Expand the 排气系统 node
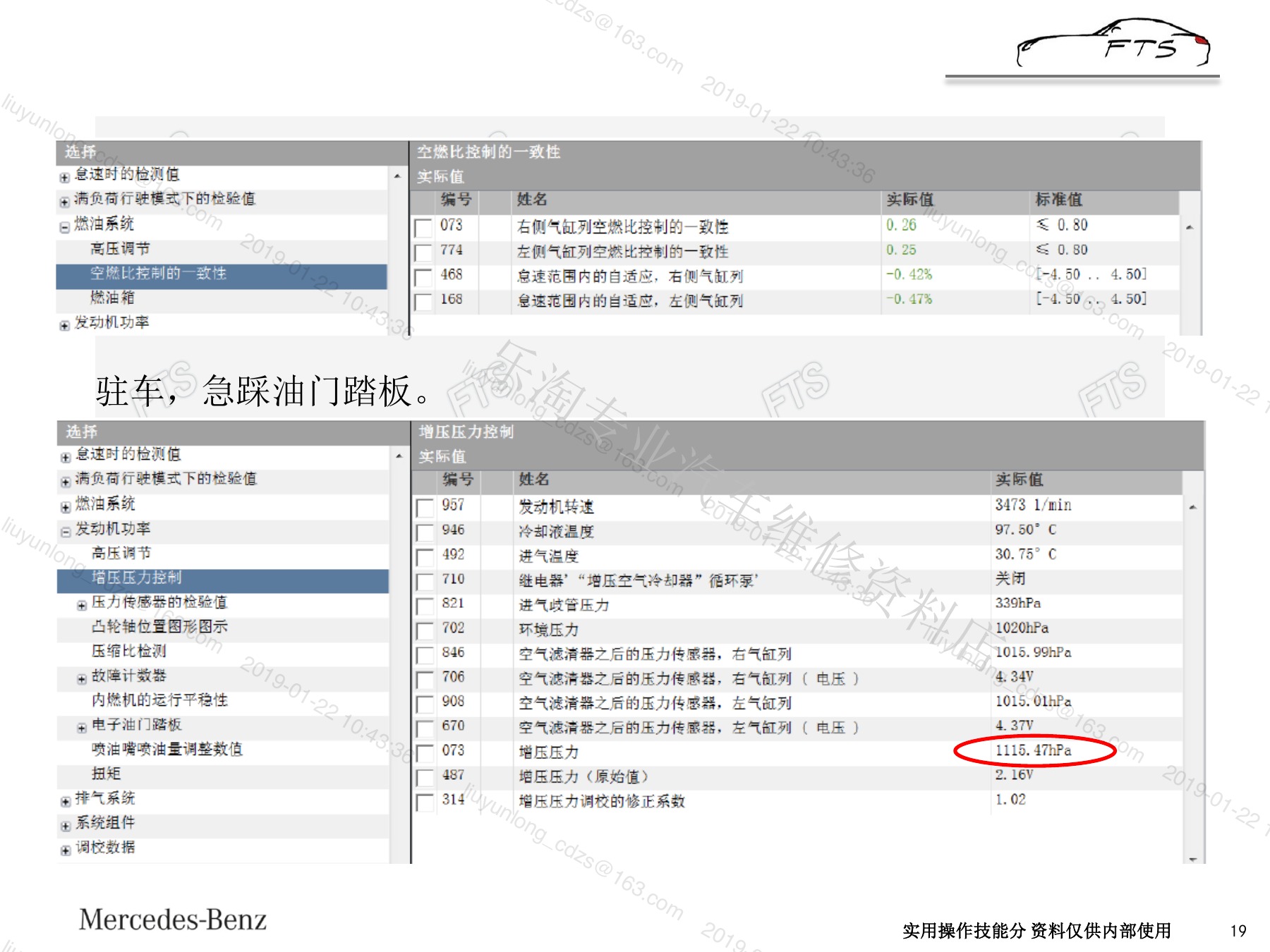Screen dimensions: 1270x952 click(66, 802)
